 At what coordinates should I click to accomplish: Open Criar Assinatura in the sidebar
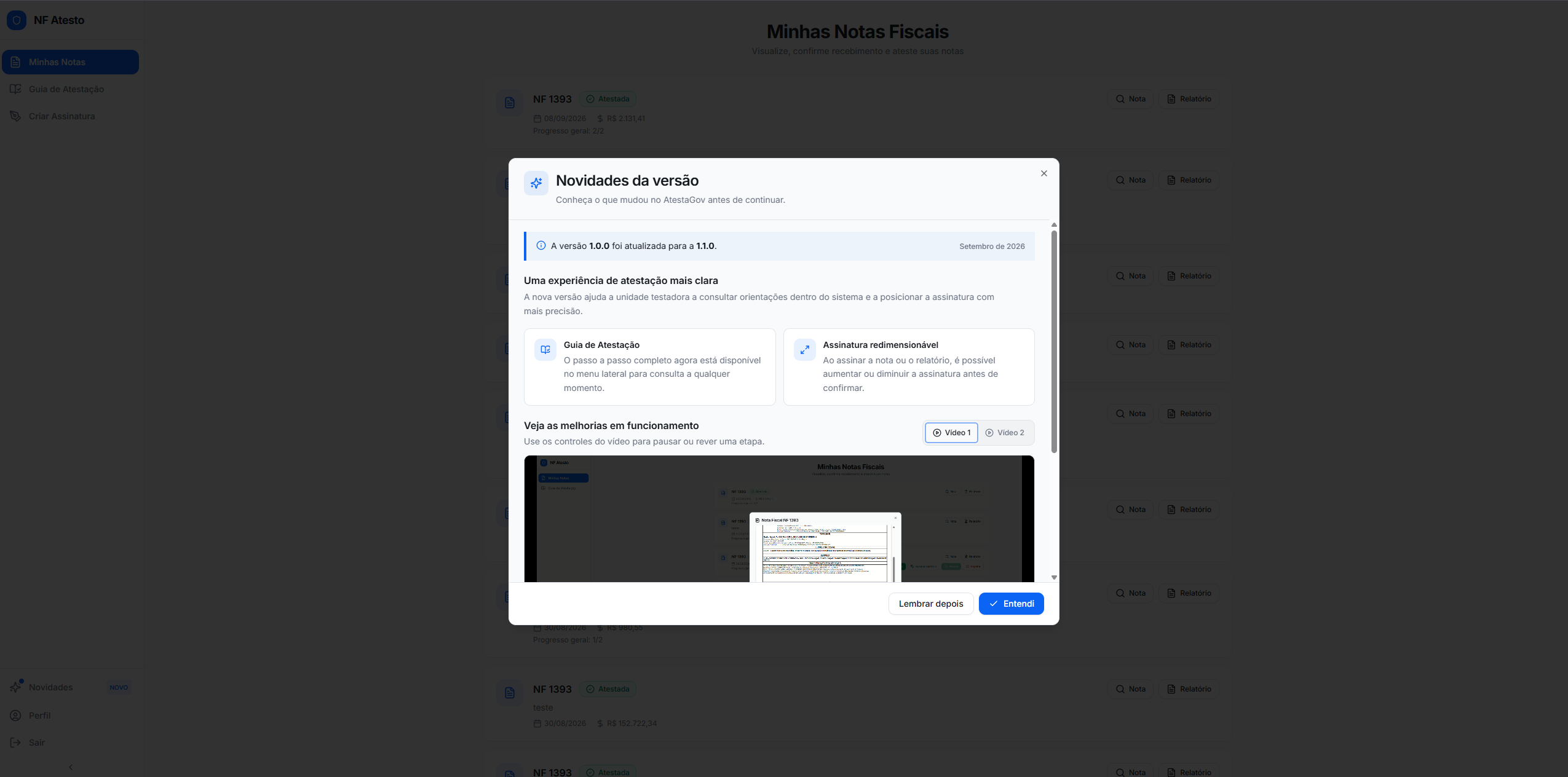click(70, 116)
